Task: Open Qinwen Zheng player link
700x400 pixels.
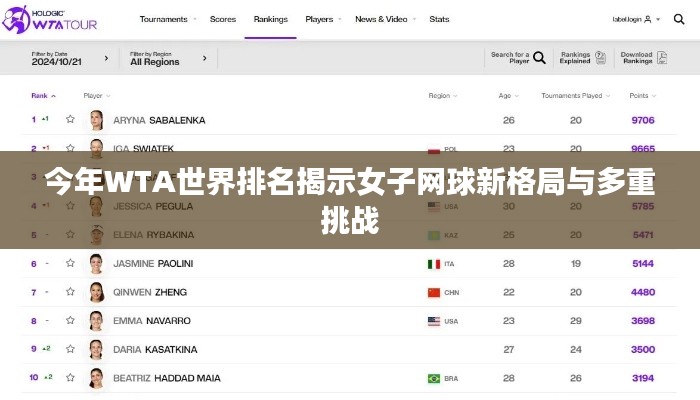Action: 150,292
